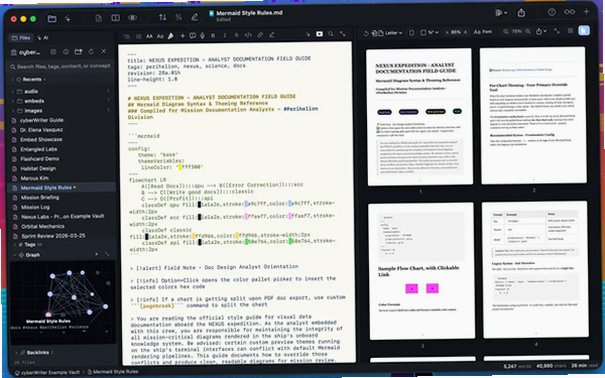Select page 3 thumbnail with Sample Flow Chart
This screenshot has width=605, height=378.
click(421, 272)
